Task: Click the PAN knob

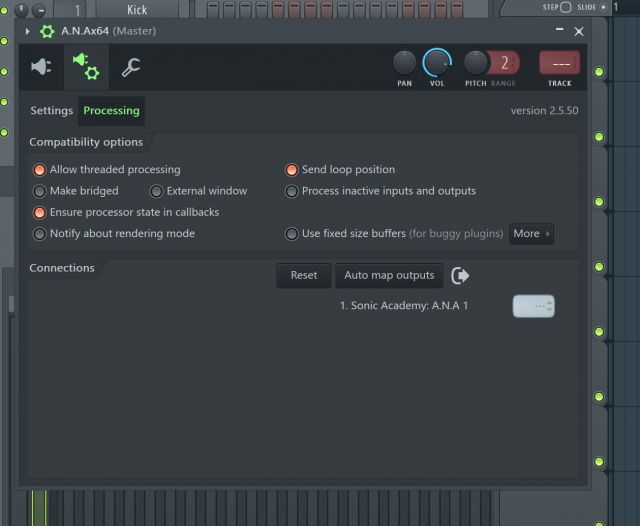Action: (x=404, y=63)
